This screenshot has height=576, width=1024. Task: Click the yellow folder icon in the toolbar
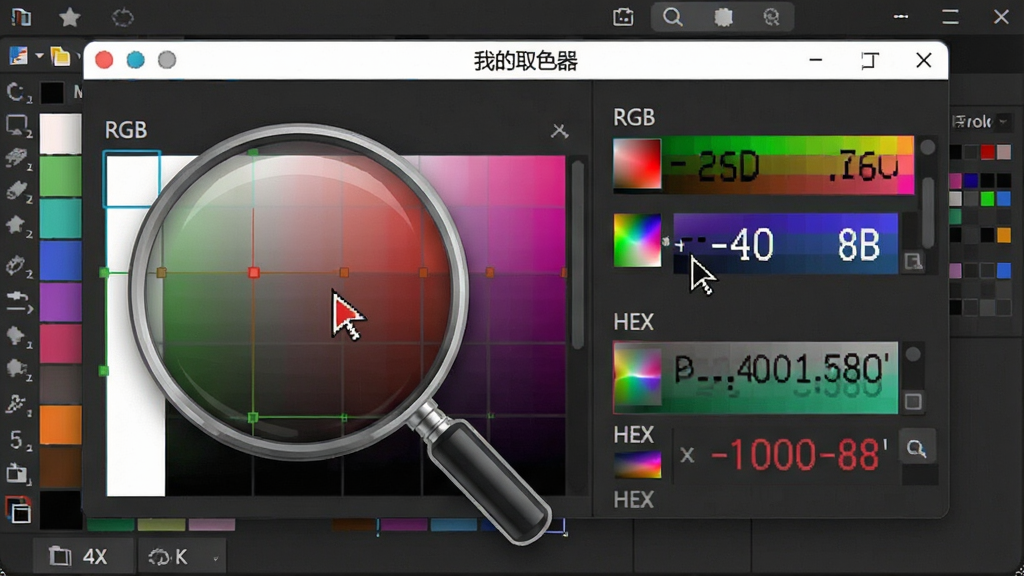60,57
